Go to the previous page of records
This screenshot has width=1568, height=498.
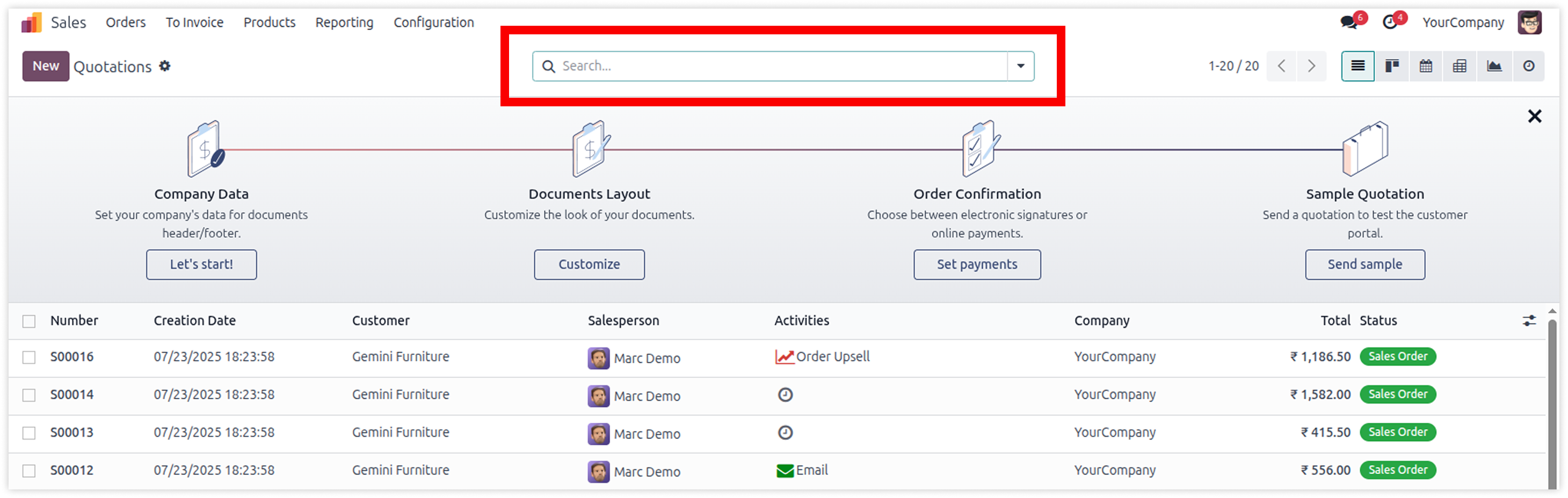(x=1281, y=65)
